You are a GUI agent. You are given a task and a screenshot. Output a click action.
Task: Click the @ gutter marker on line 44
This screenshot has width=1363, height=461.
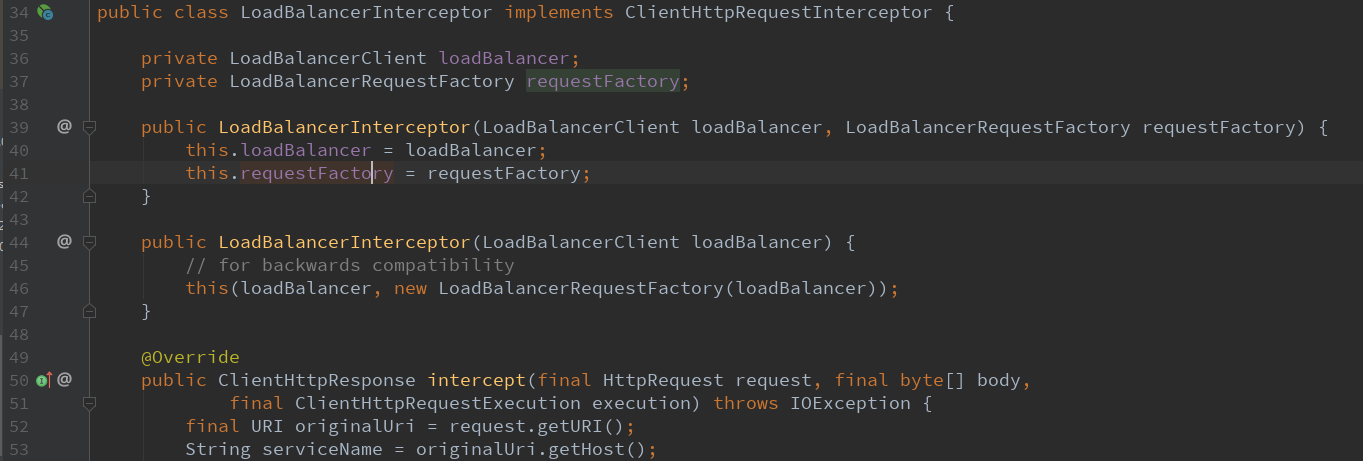point(64,241)
